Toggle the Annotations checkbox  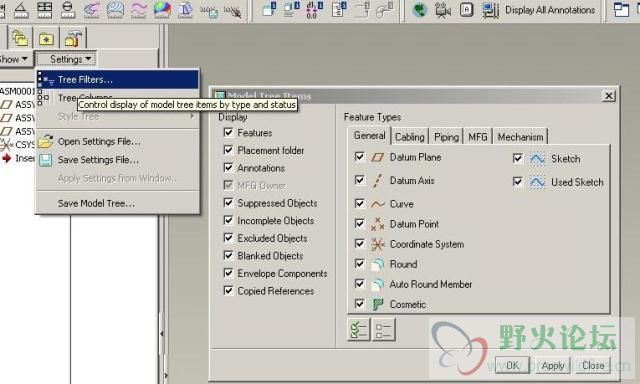click(x=229, y=167)
